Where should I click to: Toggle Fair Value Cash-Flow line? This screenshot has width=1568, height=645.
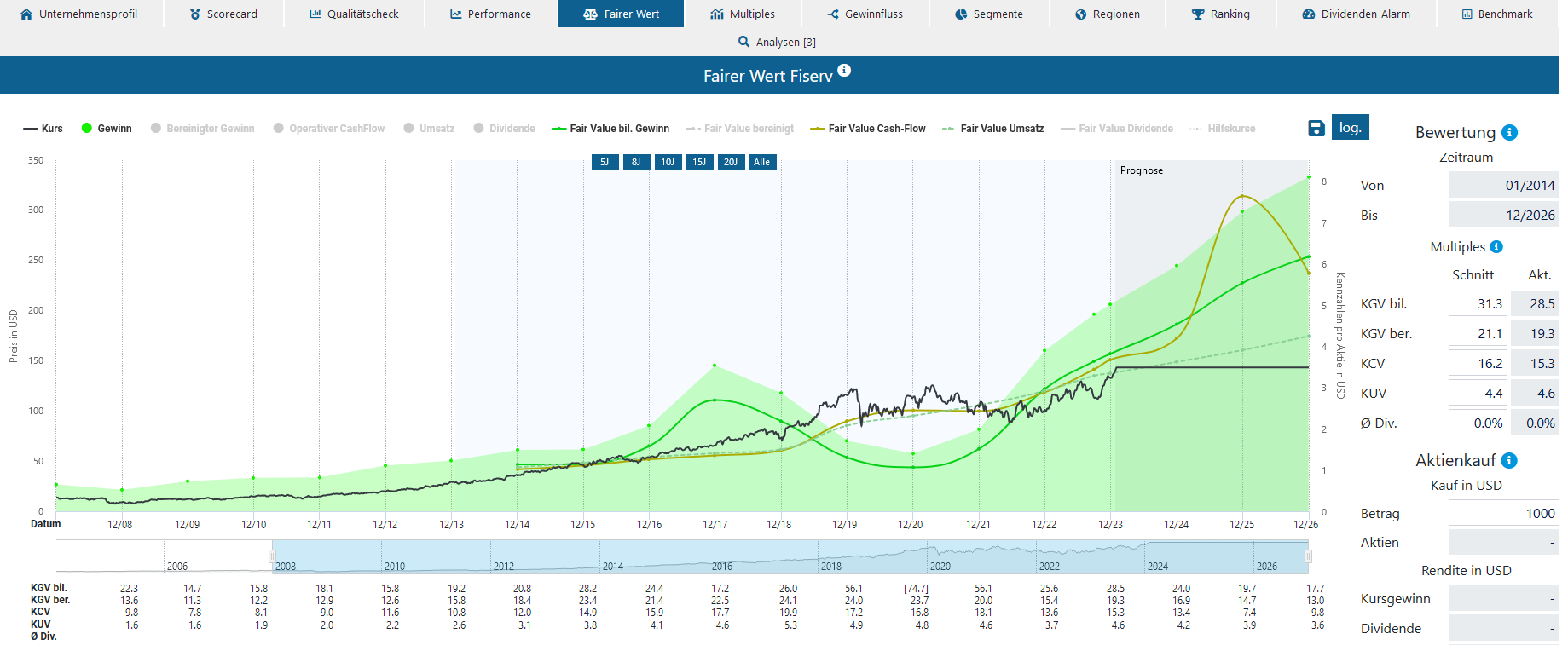868,129
